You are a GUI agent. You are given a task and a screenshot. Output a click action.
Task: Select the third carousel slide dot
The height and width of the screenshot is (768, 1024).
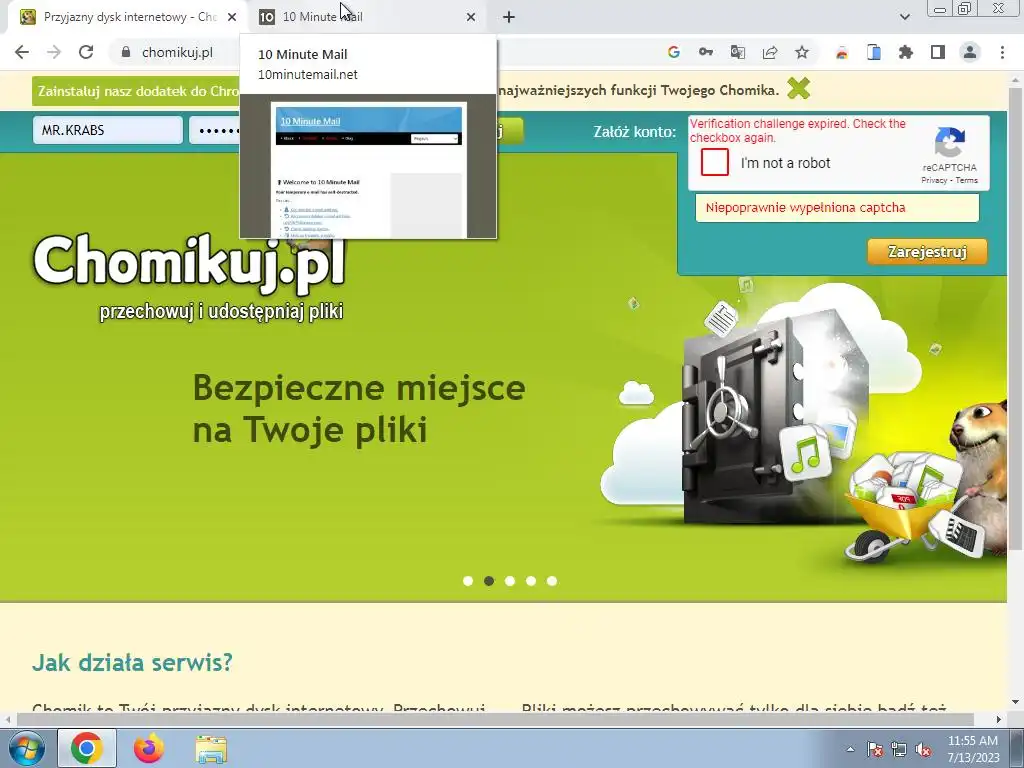point(510,581)
